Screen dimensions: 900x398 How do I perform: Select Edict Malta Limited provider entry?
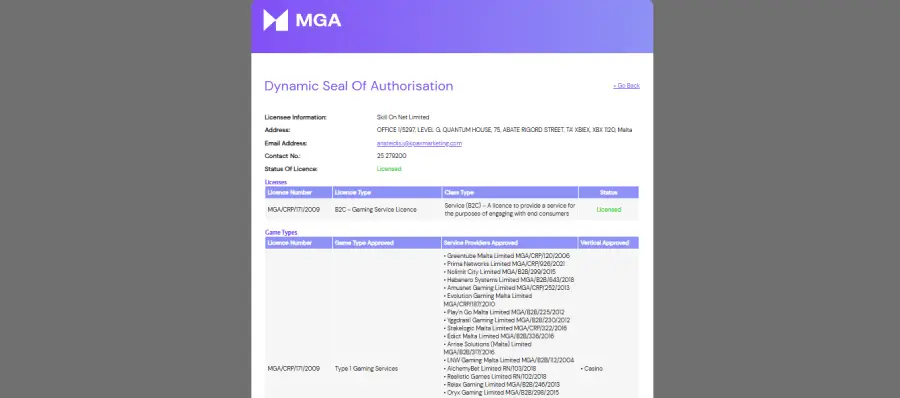[x=499, y=336]
